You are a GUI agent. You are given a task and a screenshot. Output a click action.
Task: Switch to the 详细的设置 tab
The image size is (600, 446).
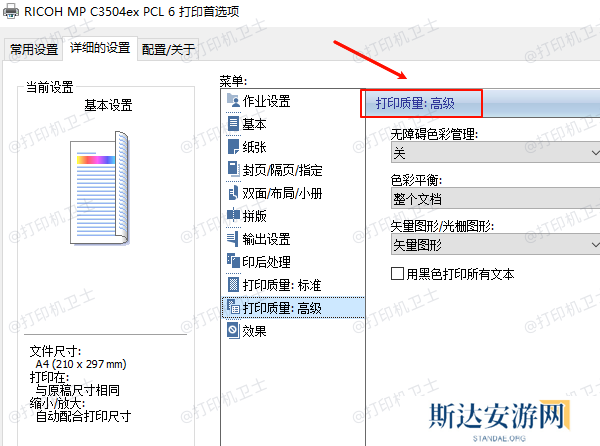click(100, 48)
